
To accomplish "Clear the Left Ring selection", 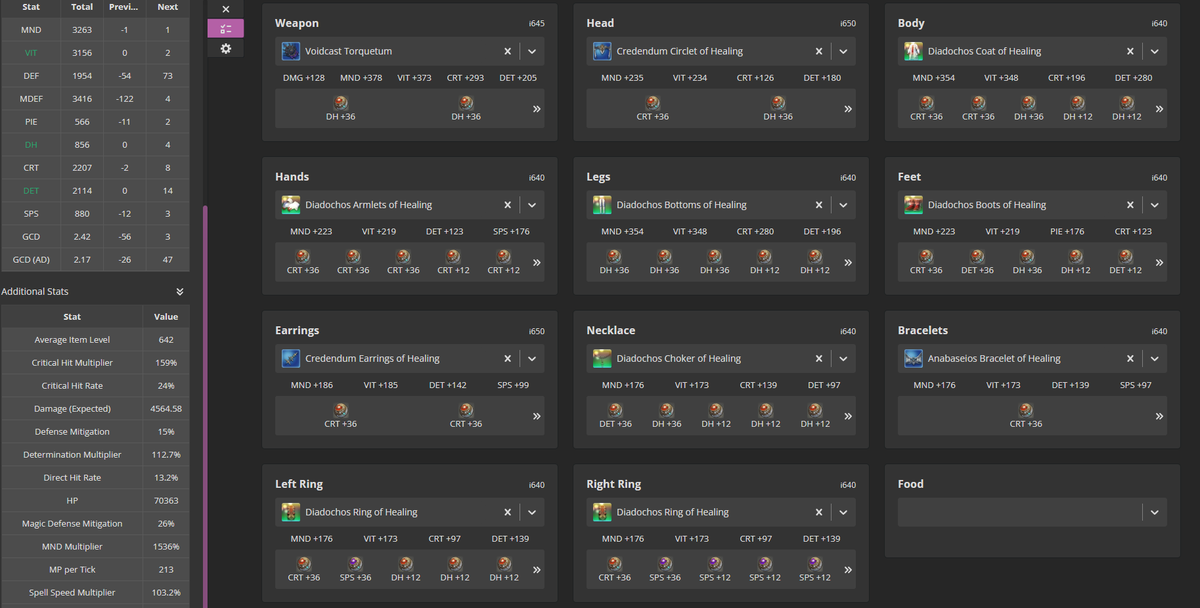I will click(x=507, y=512).
